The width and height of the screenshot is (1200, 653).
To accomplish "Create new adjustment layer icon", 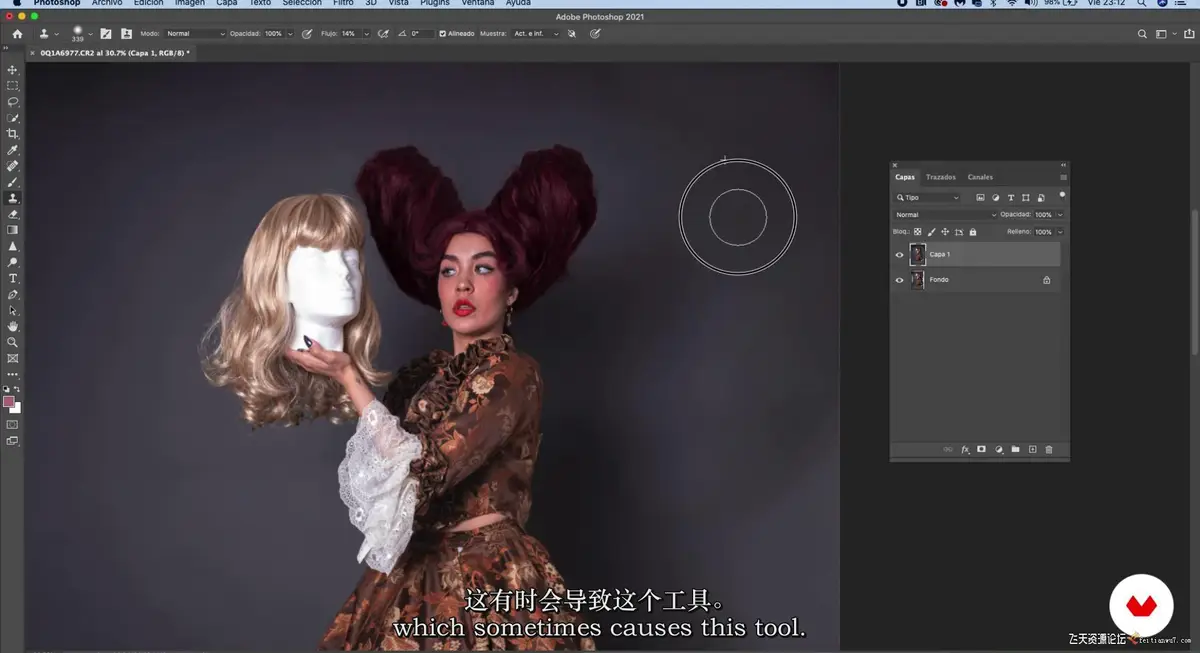I will tap(998, 450).
